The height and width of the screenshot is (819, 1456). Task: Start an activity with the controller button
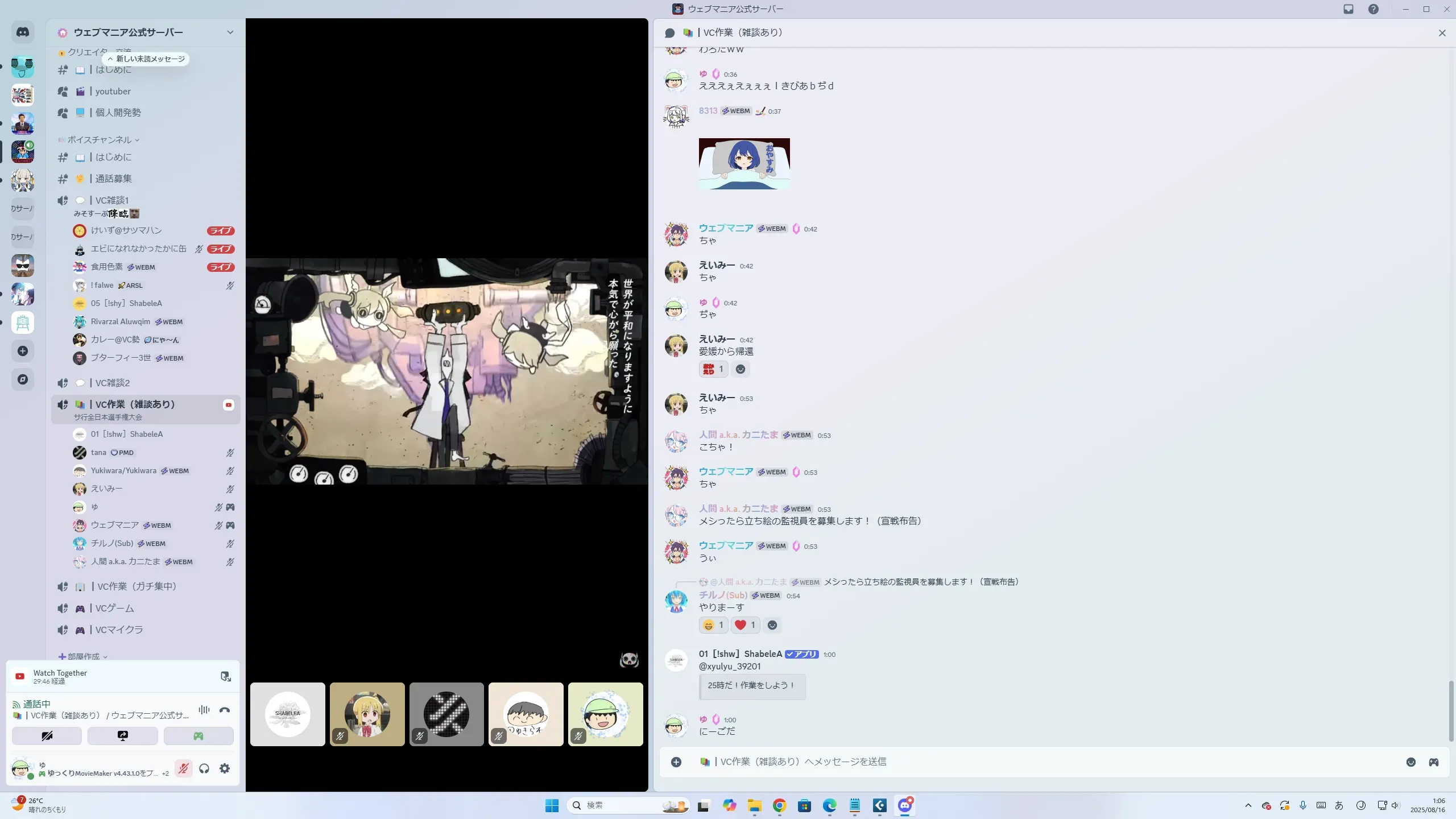[x=198, y=736]
